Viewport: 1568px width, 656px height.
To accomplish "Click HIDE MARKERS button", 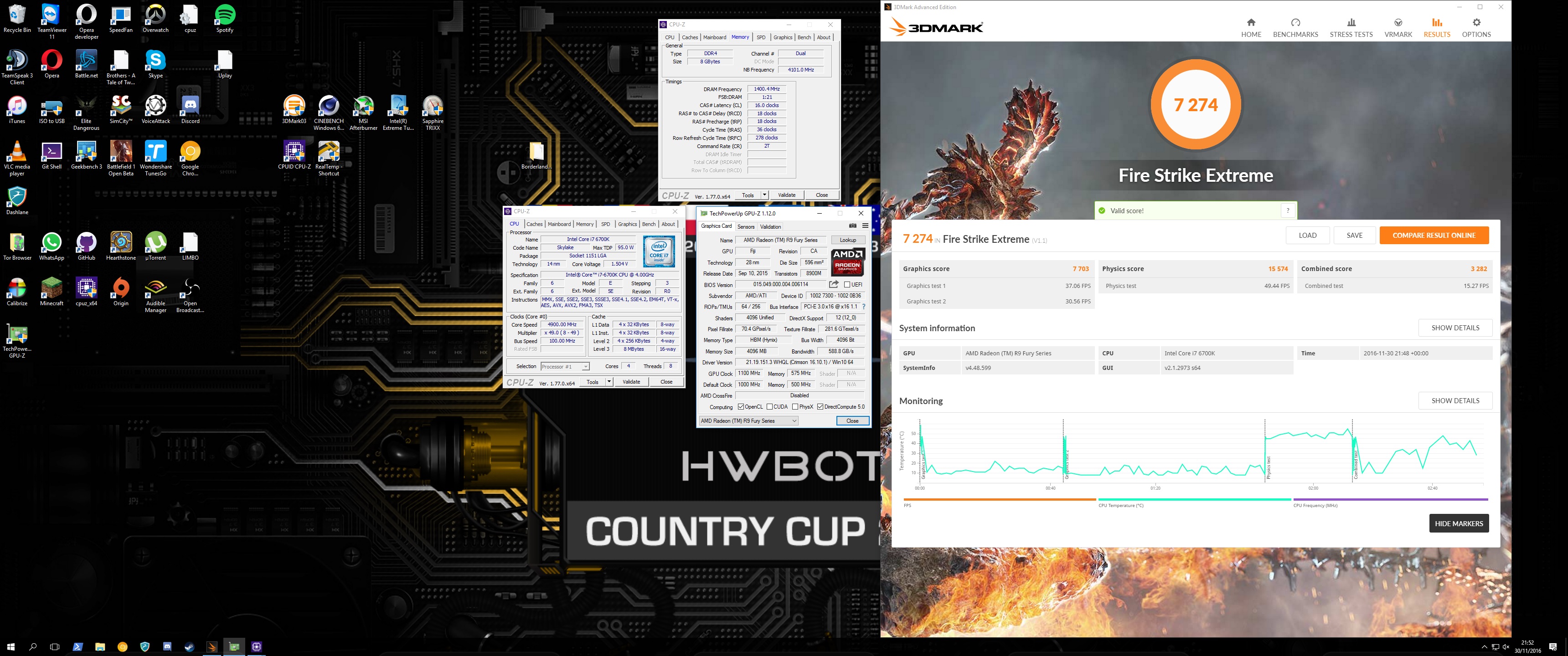I will pyautogui.click(x=1459, y=523).
